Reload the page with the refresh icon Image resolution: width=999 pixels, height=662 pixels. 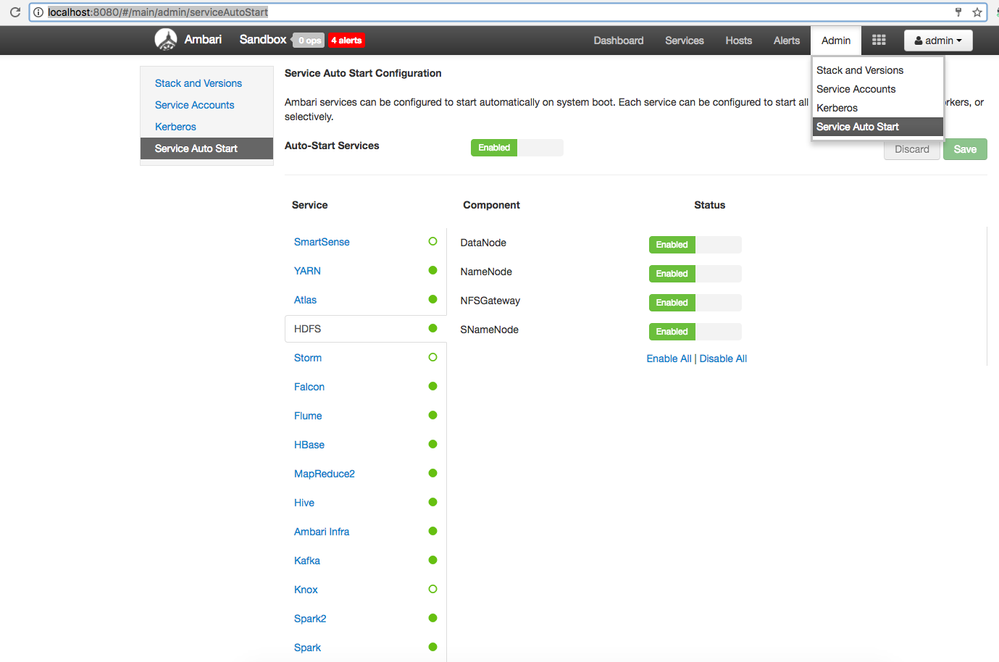pyautogui.click(x=15, y=12)
